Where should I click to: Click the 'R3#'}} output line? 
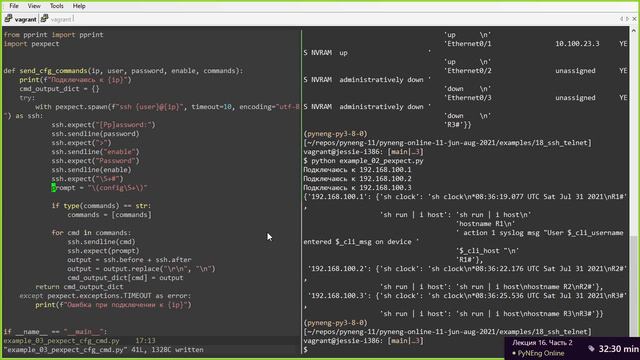click(458, 124)
